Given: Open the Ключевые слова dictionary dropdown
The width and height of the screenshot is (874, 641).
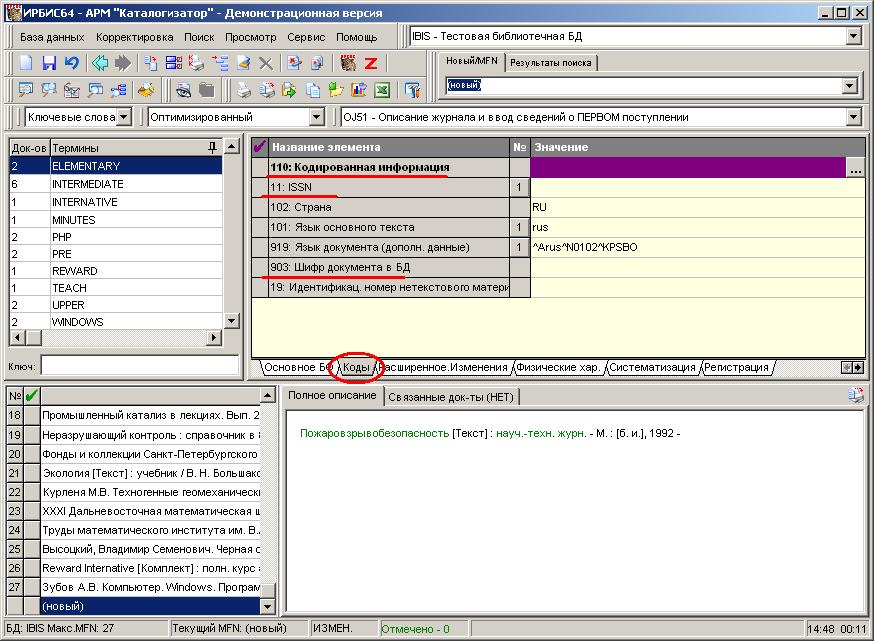Looking at the screenshot, I should tap(124, 117).
